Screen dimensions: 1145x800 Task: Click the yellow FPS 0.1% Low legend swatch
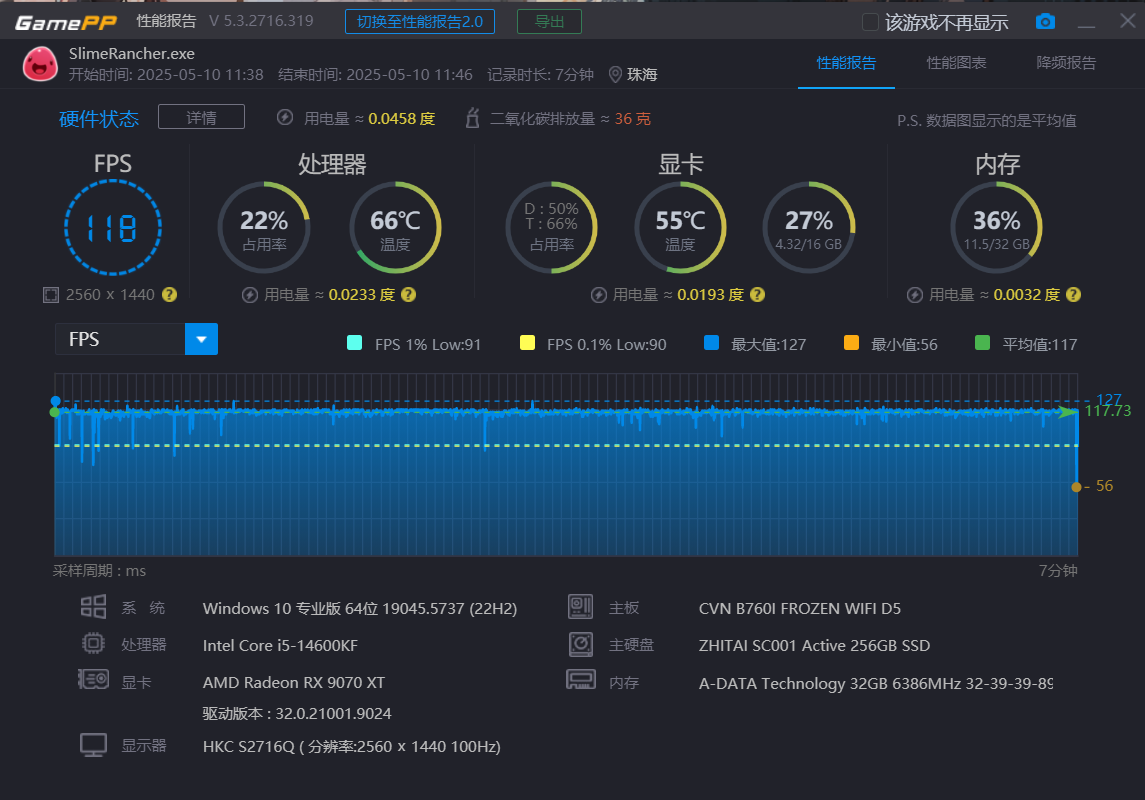[x=526, y=343]
